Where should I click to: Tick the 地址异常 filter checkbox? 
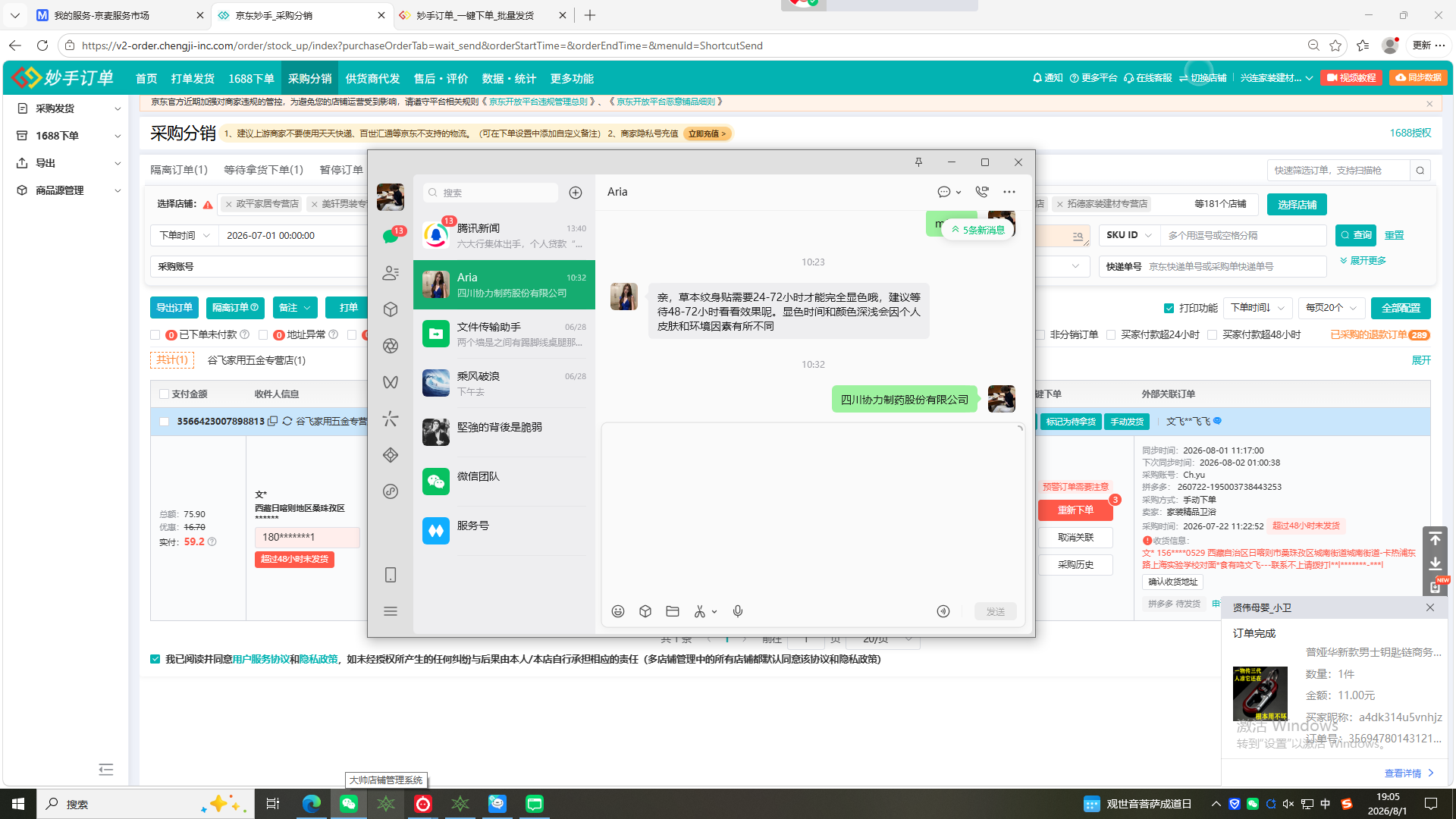coord(263,334)
